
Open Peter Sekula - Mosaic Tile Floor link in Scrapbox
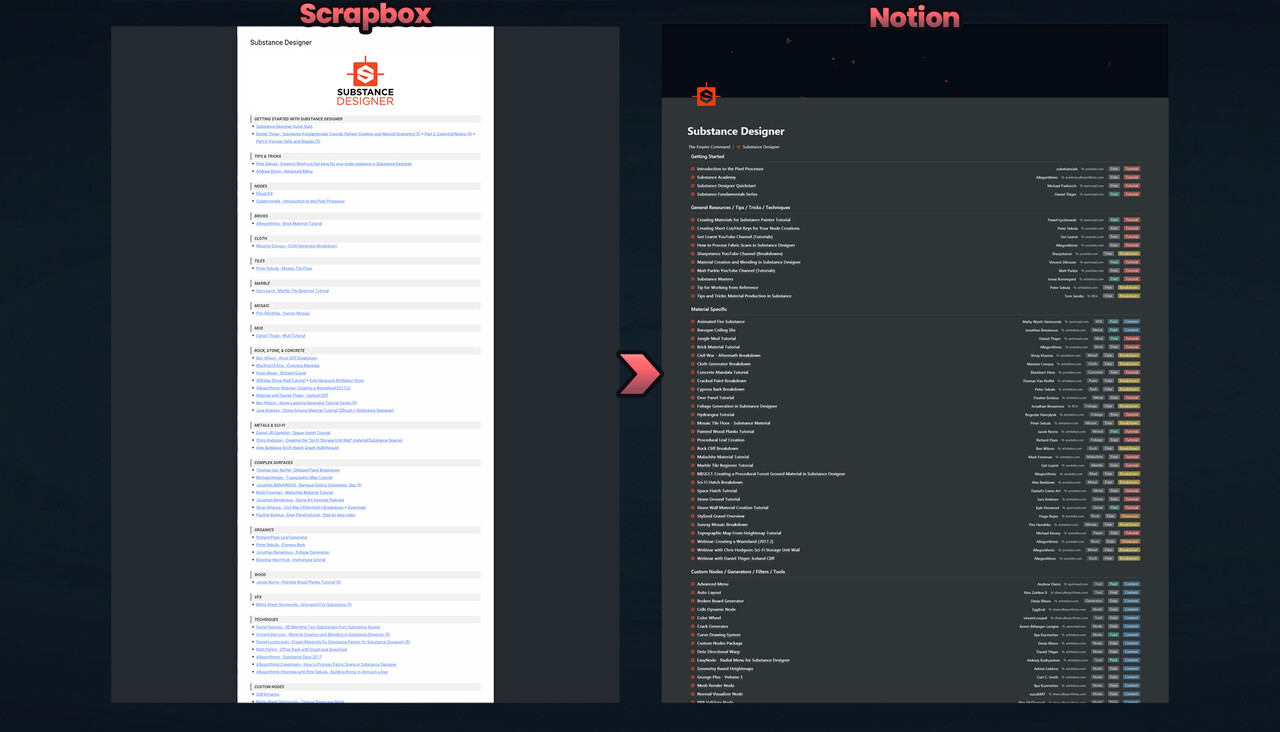(284, 268)
